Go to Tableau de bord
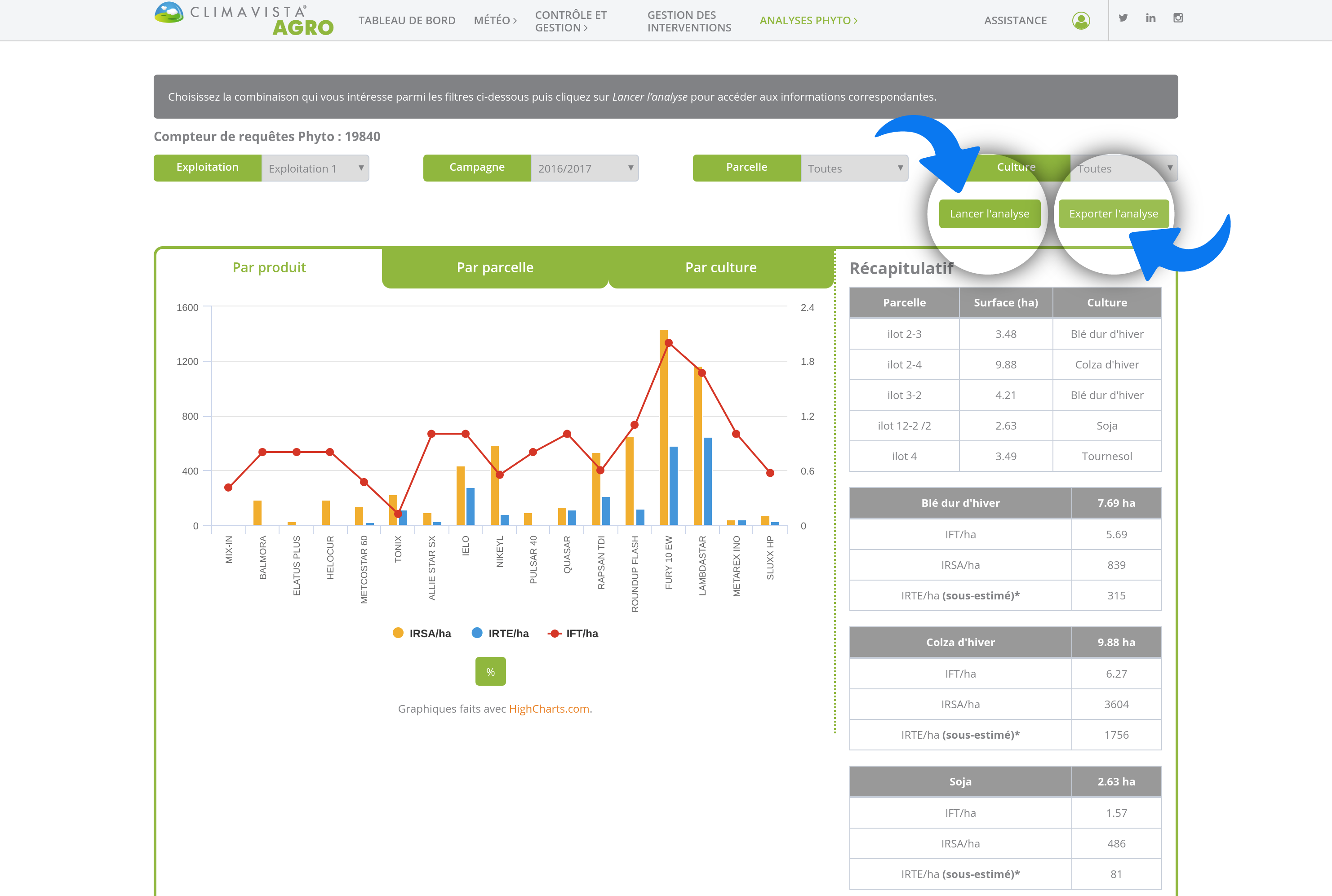The height and width of the screenshot is (896, 1332). (407, 21)
